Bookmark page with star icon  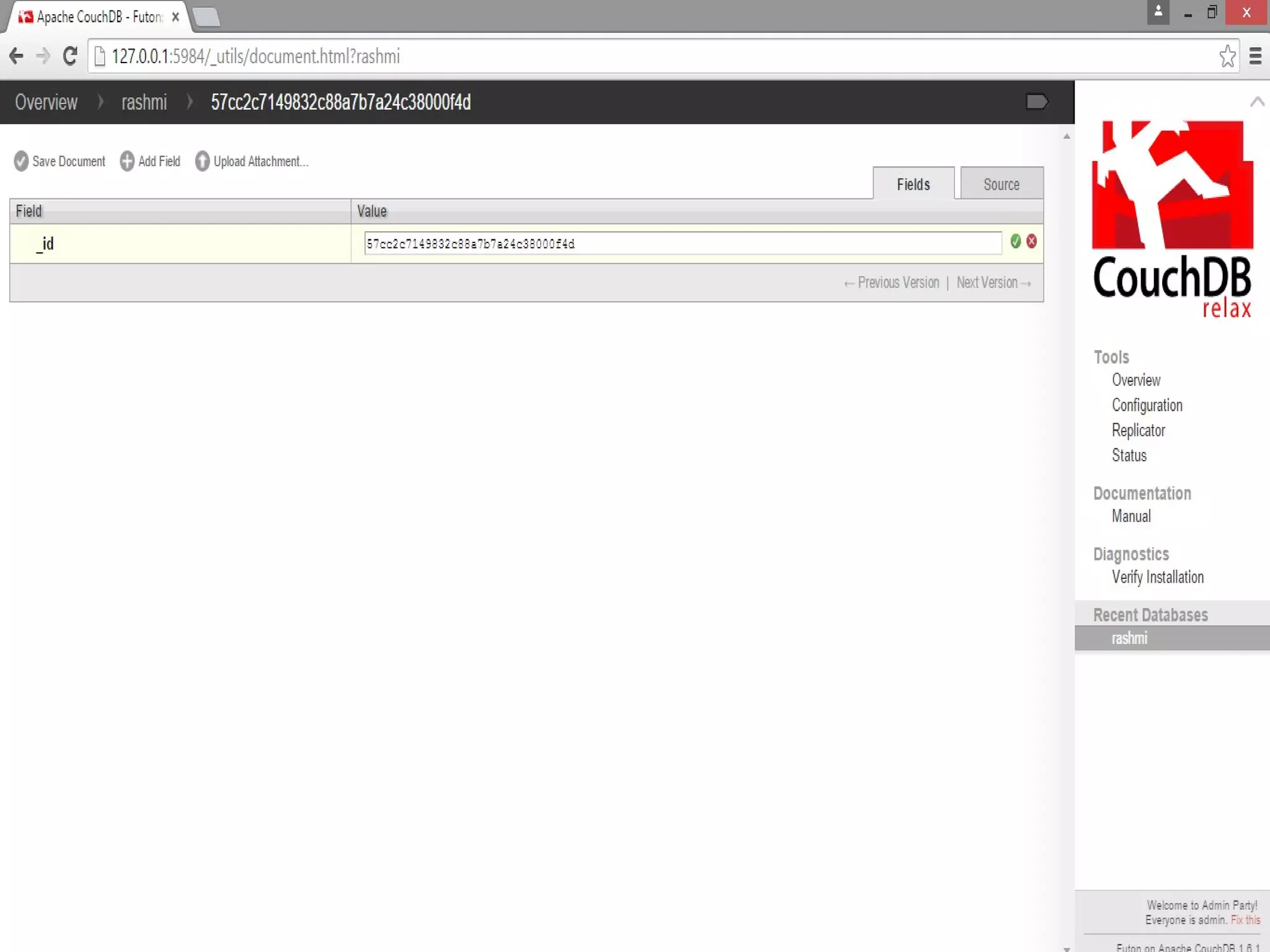(x=1227, y=56)
